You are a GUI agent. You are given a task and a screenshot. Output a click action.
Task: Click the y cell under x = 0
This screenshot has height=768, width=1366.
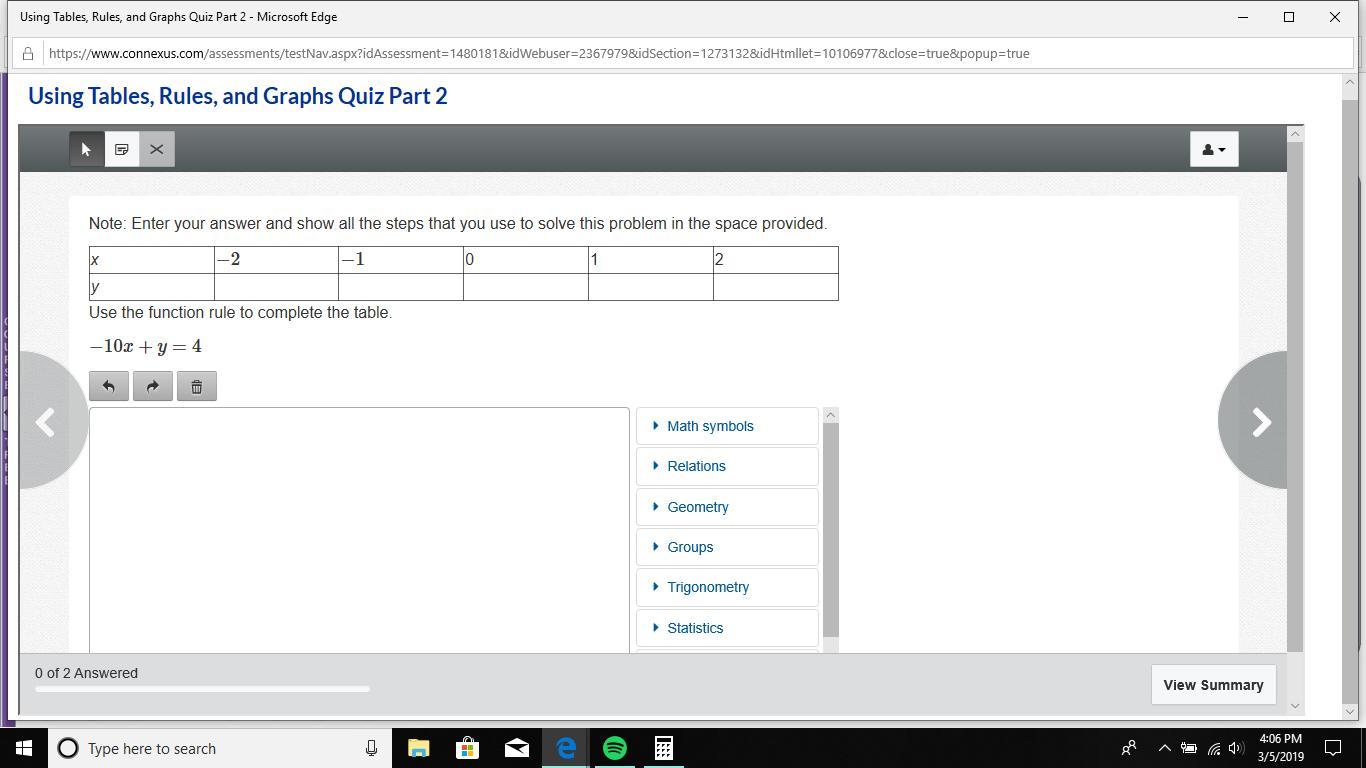click(x=526, y=287)
